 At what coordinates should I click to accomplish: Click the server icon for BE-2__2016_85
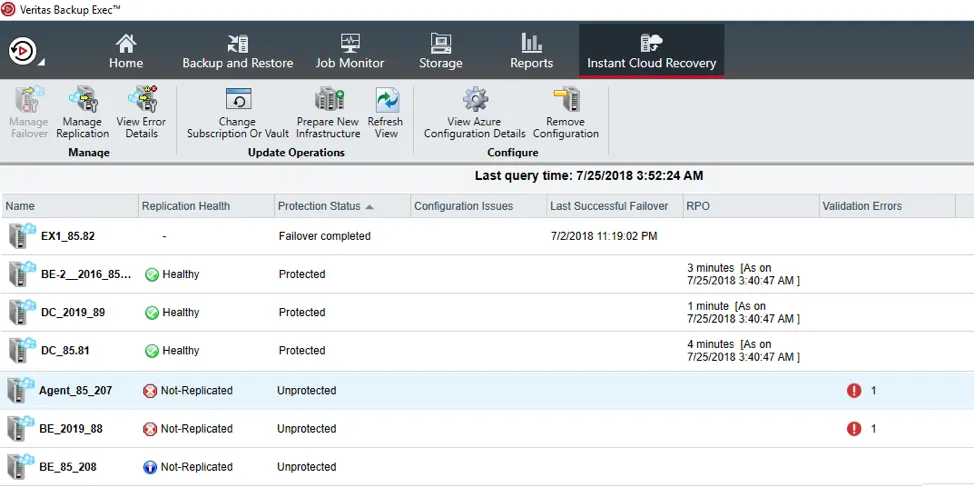[x=21, y=274]
